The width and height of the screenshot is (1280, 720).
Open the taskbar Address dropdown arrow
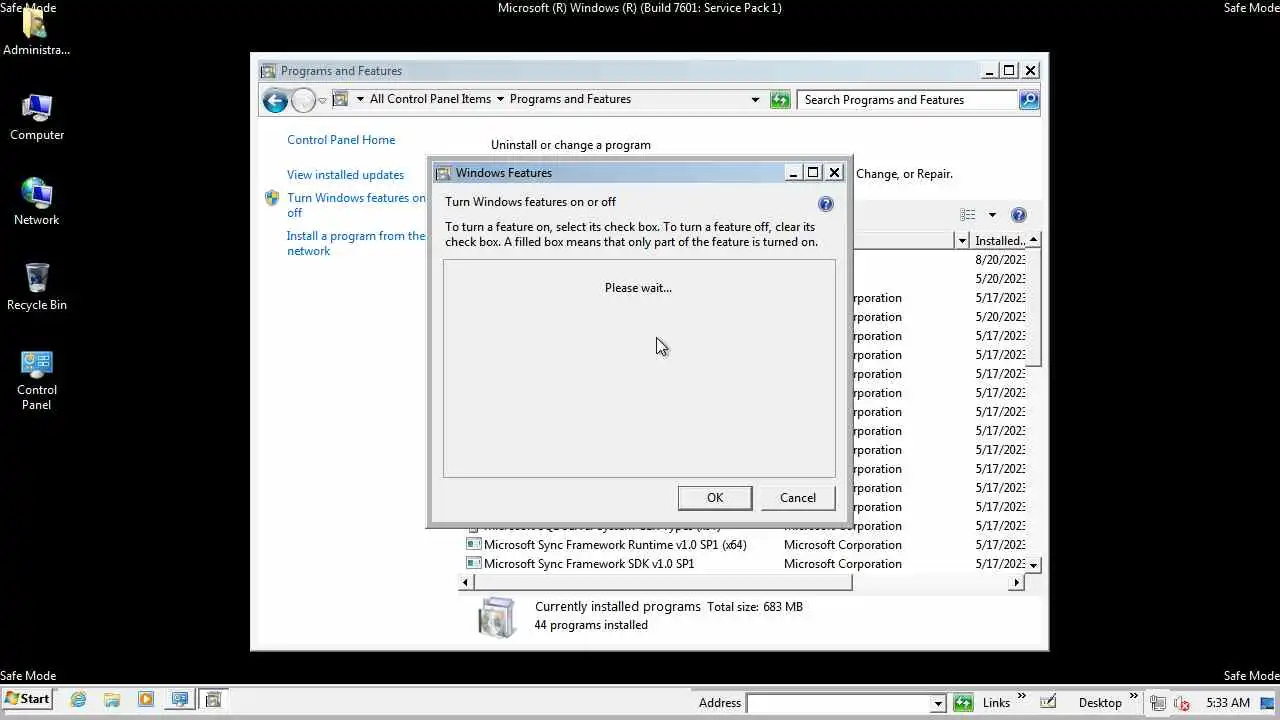938,703
